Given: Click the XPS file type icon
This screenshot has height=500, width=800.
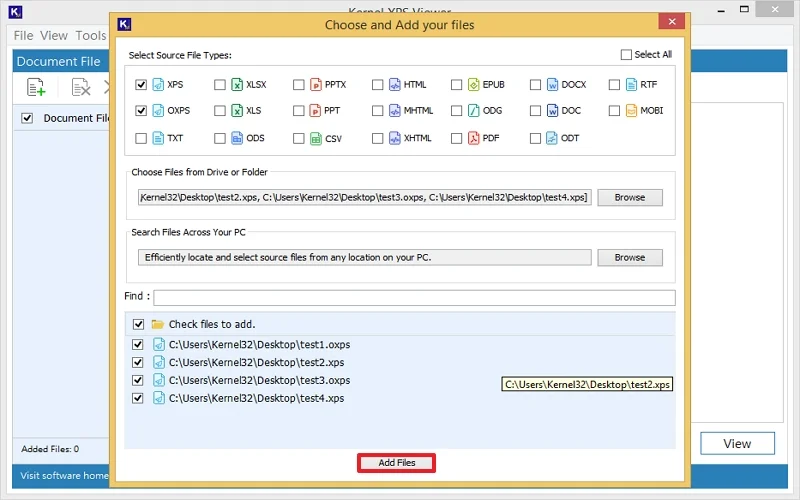Looking at the screenshot, I should (x=158, y=84).
